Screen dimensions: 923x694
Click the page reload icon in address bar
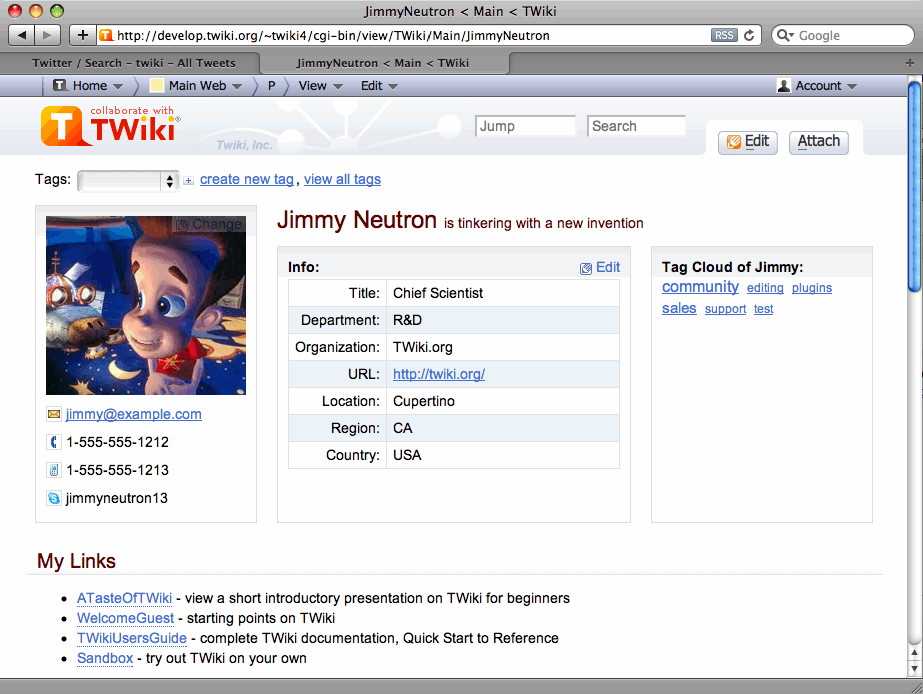pyautogui.click(x=752, y=35)
